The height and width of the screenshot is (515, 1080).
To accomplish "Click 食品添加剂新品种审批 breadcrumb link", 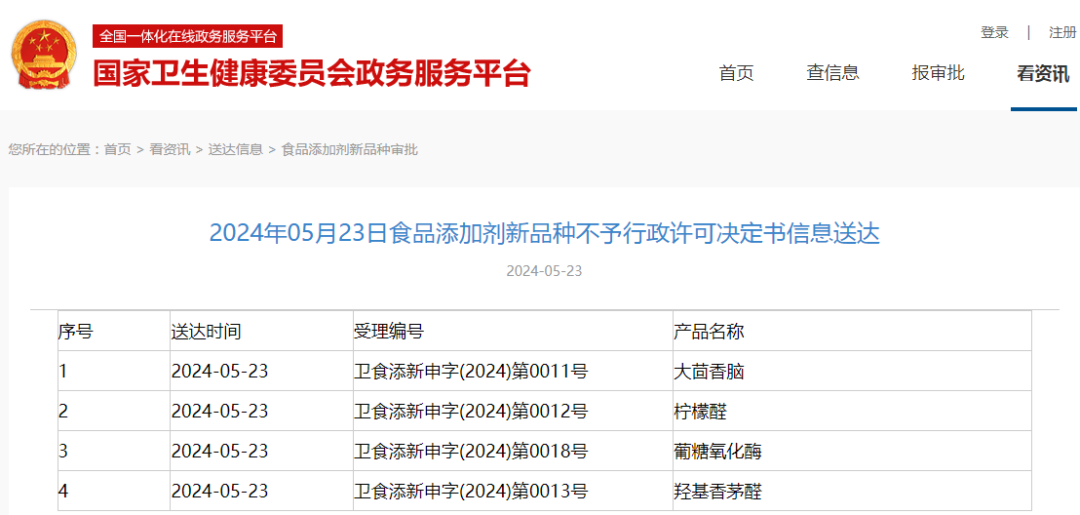I will (349, 149).
